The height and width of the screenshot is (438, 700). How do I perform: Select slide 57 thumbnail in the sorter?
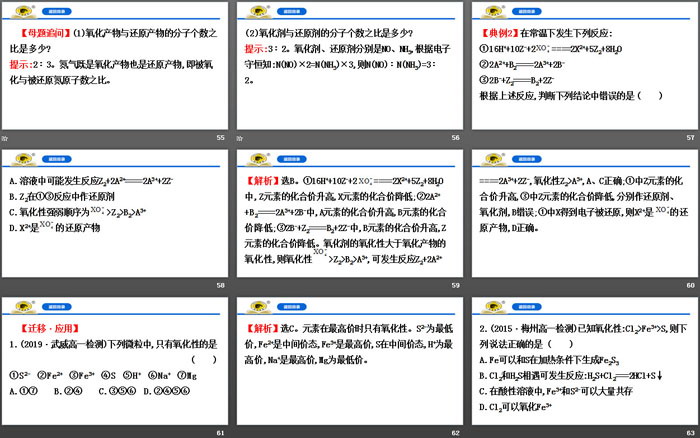coord(585,66)
